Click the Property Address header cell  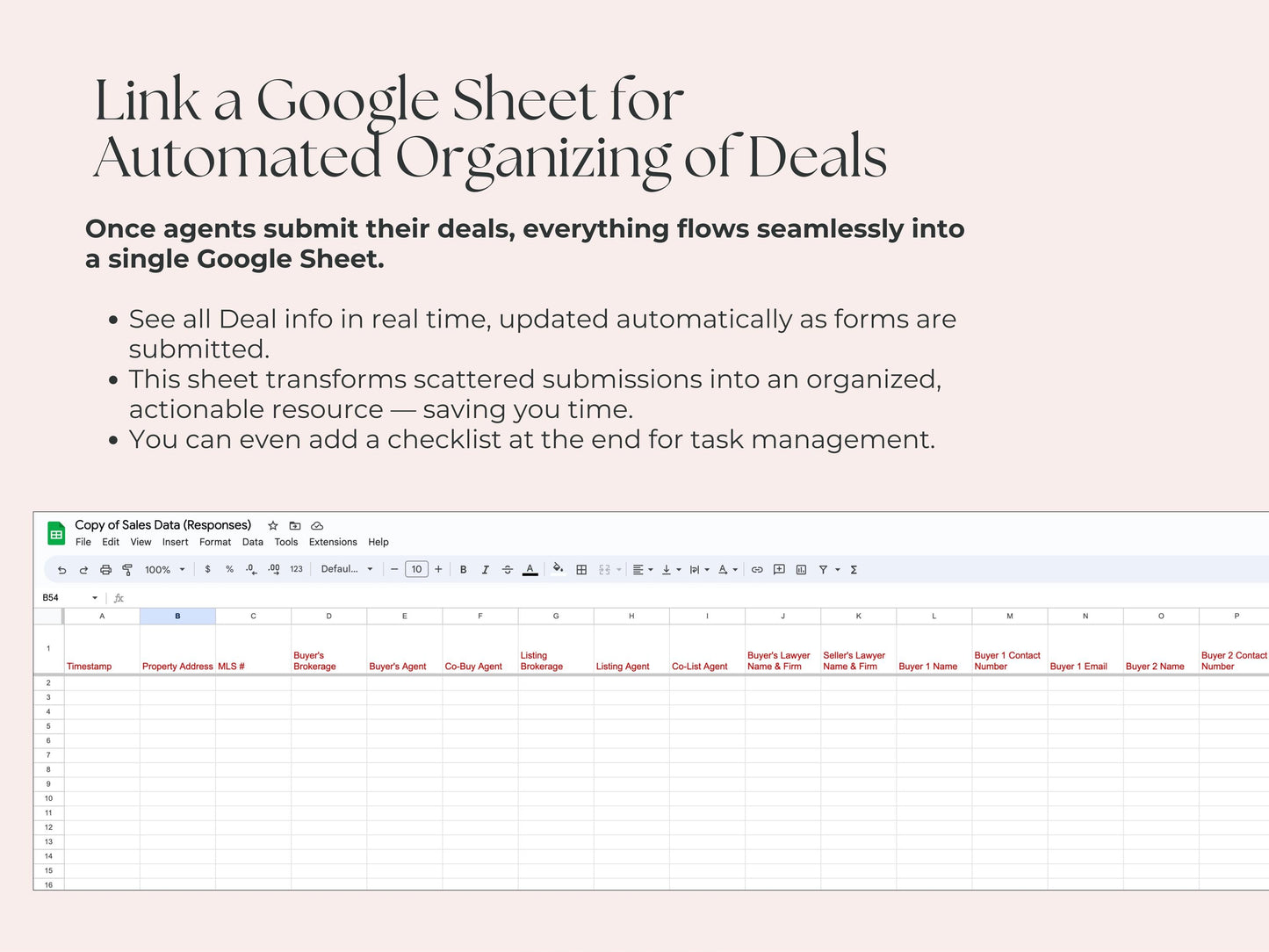(x=177, y=650)
